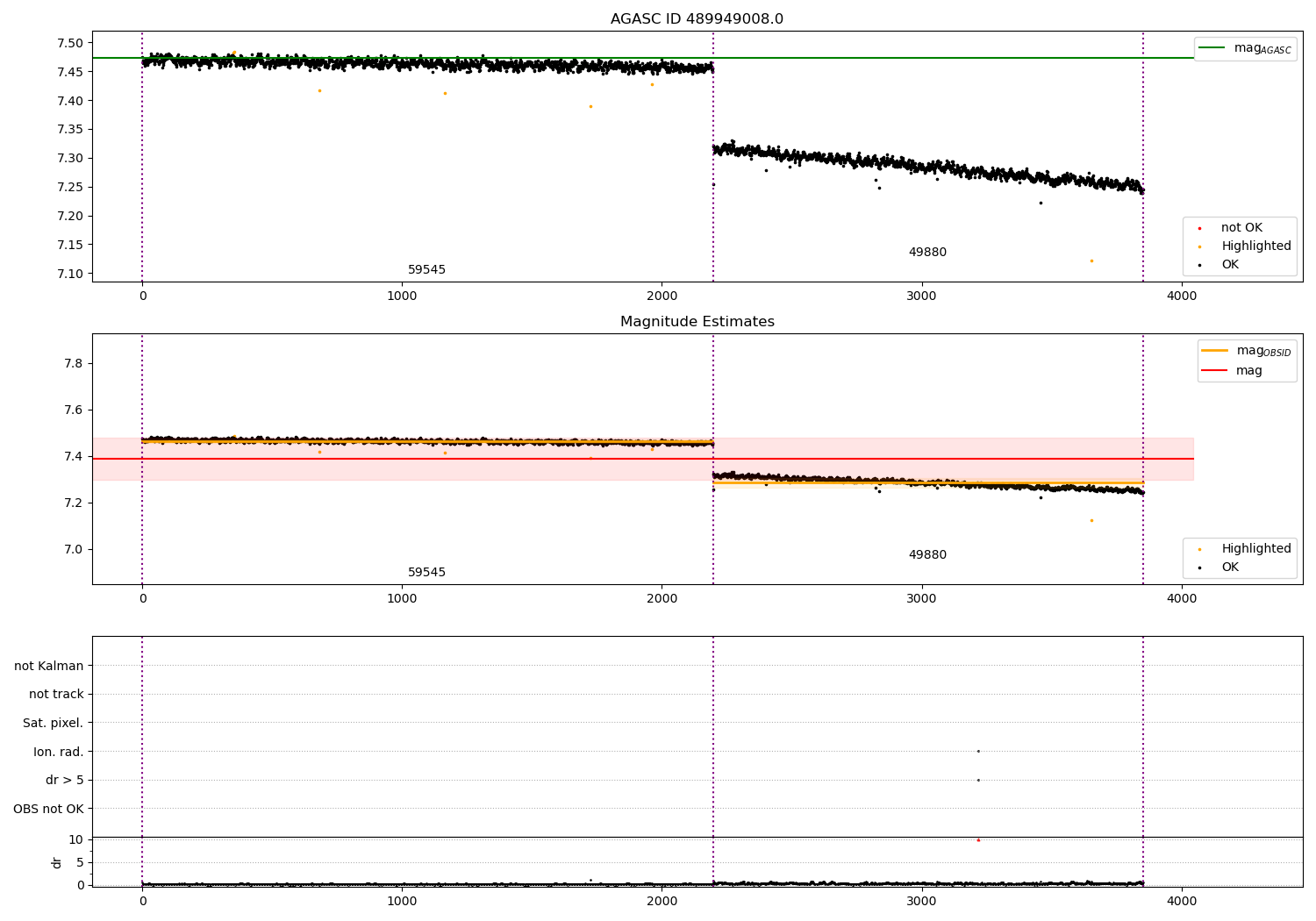The image size is (1316, 921).
Task: Click obsid label 49880 in the middle plot
Action: pos(927,555)
